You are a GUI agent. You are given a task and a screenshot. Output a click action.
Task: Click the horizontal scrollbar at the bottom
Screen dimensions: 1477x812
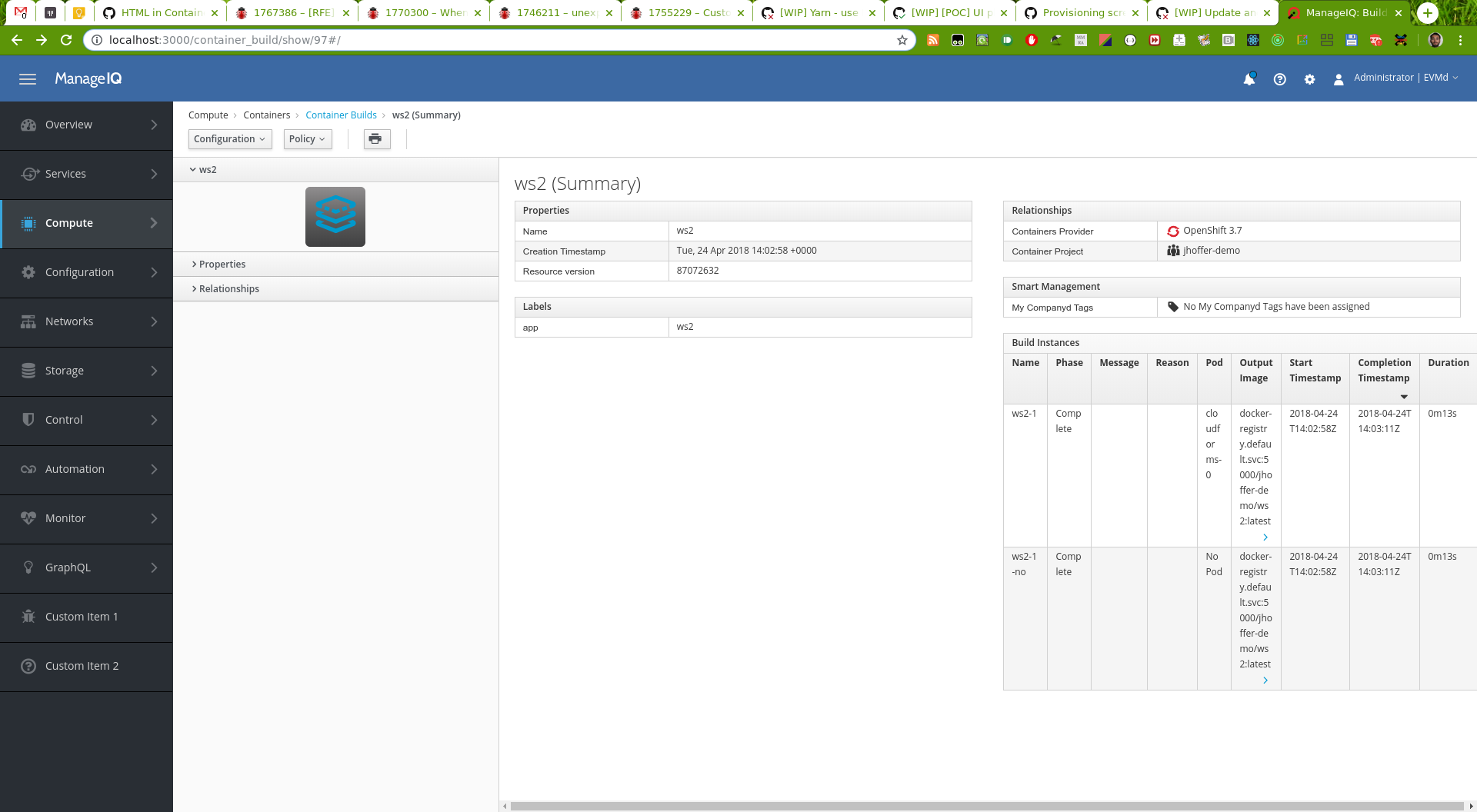987,806
